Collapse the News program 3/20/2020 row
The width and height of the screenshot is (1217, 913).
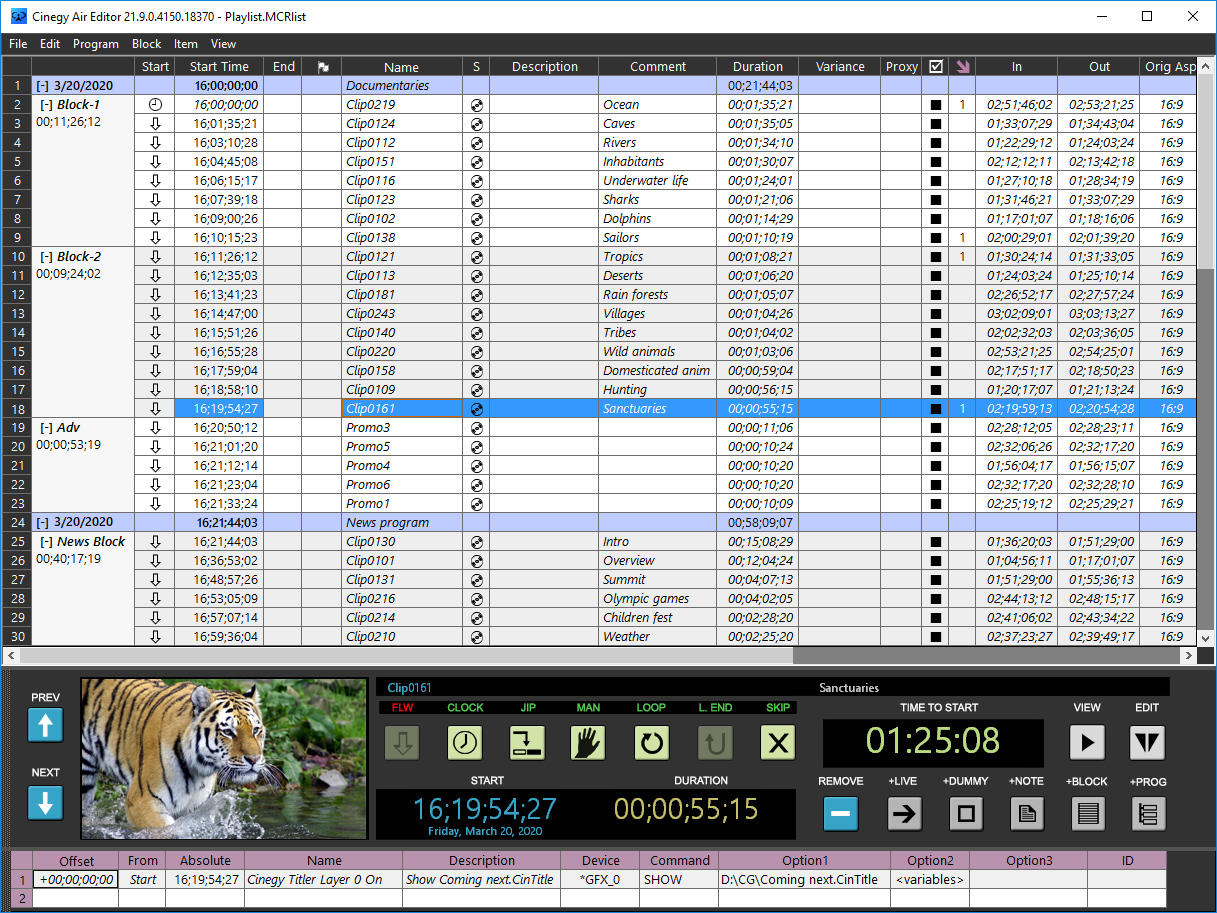pos(42,523)
